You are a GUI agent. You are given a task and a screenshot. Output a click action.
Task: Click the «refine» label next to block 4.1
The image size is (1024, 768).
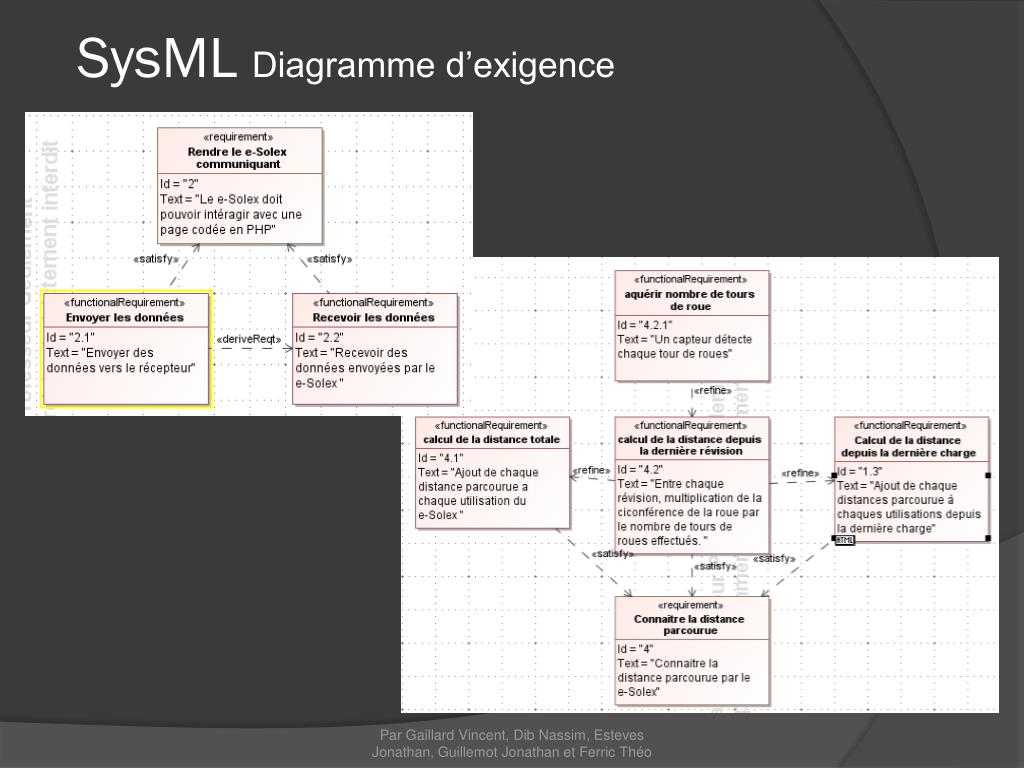pos(592,470)
